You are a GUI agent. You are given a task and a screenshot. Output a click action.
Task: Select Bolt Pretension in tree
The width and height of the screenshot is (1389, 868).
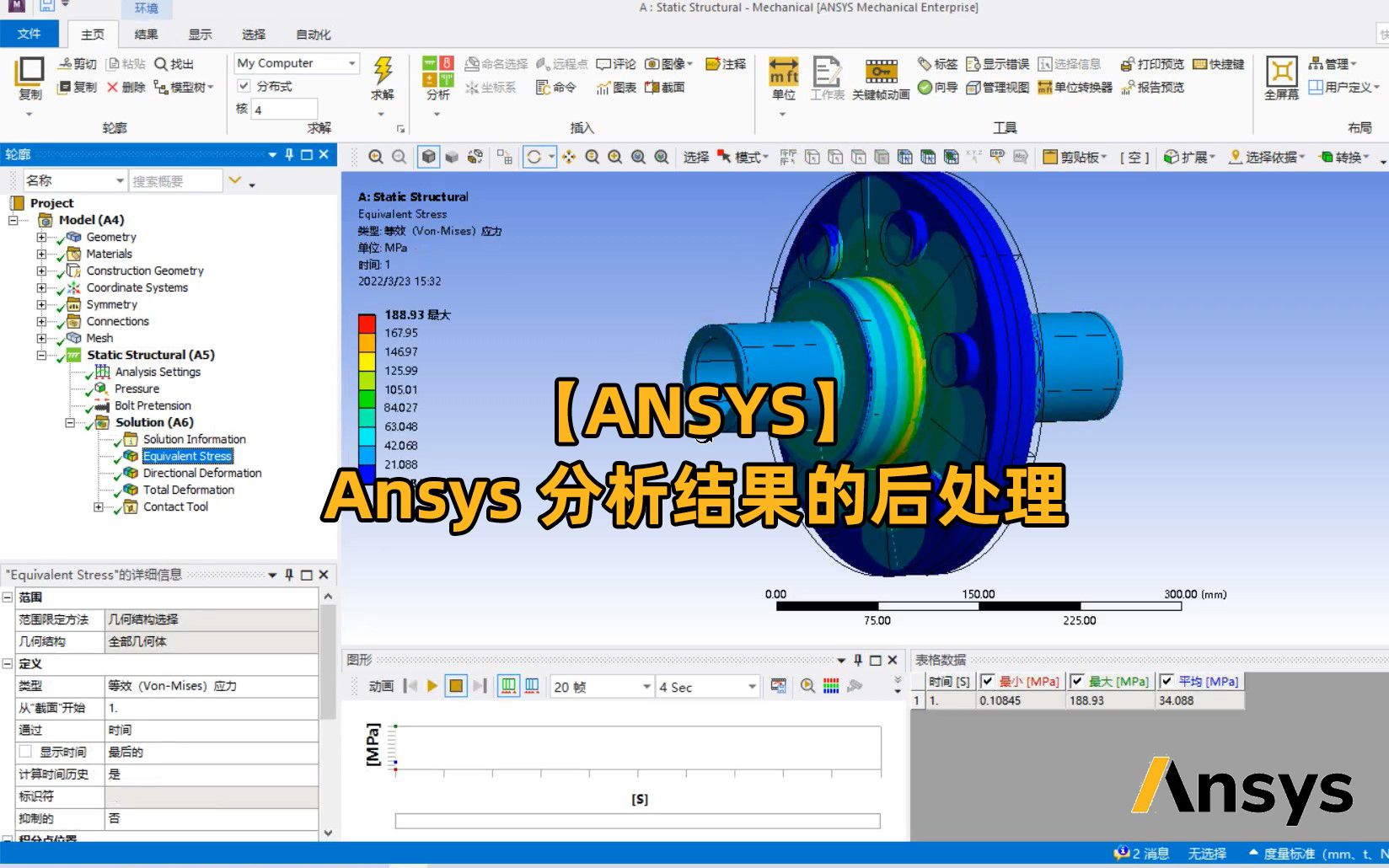coord(153,405)
